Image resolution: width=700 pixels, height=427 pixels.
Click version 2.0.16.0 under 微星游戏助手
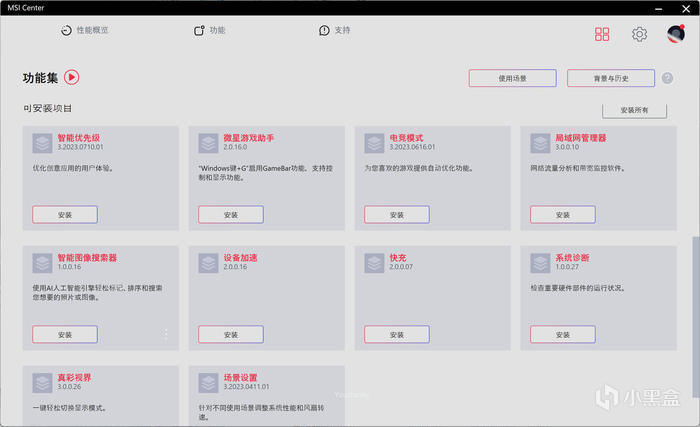[235, 147]
